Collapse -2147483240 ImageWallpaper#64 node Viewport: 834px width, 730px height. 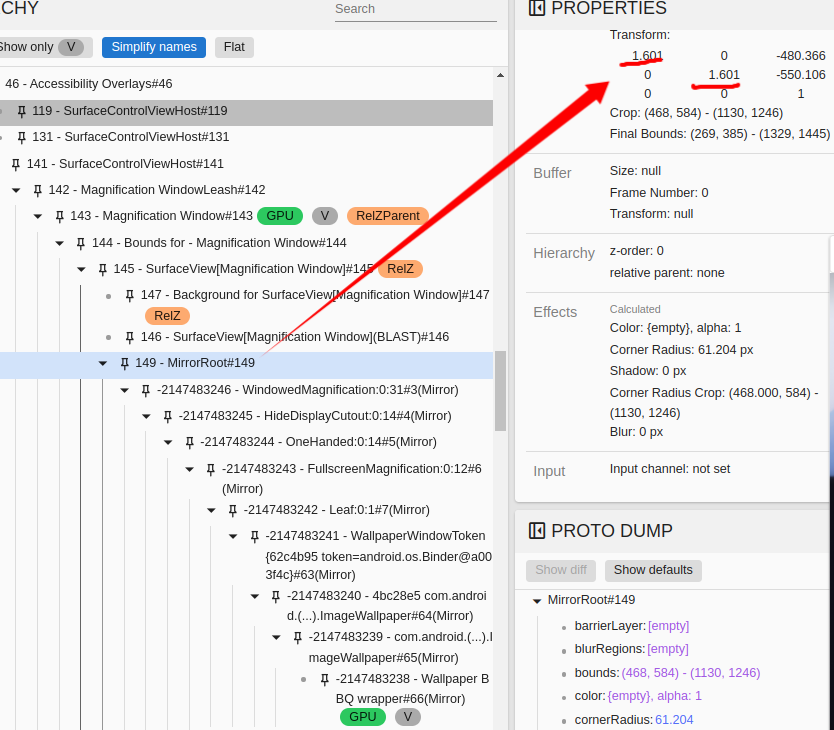[255, 596]
